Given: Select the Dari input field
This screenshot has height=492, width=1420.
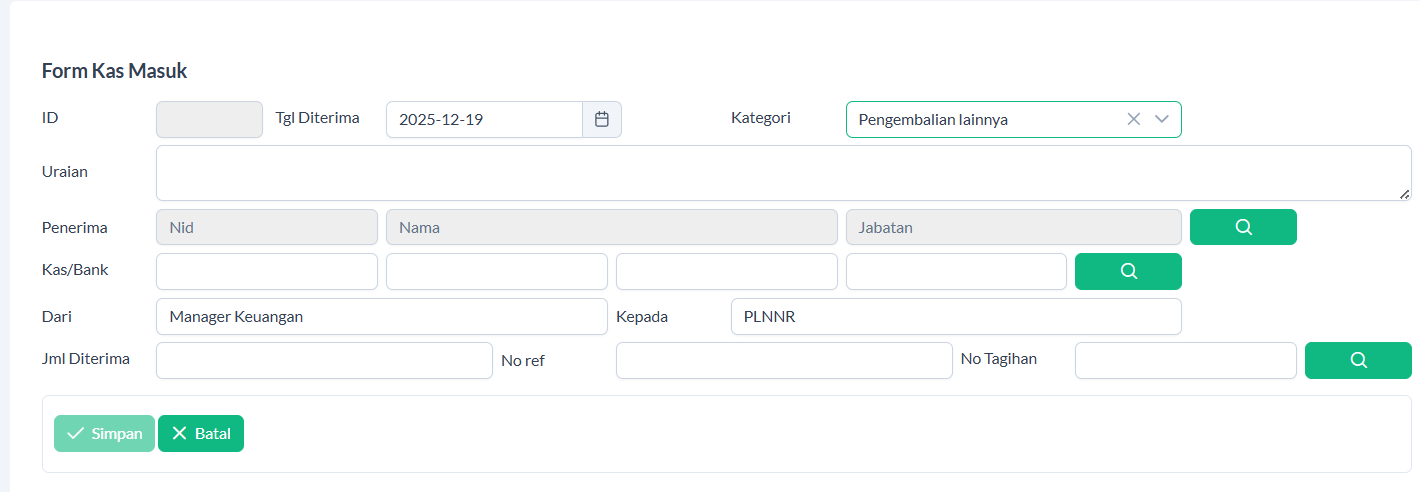Looking at the screenshot, I should pyautogui.click(x=381, y=317).
